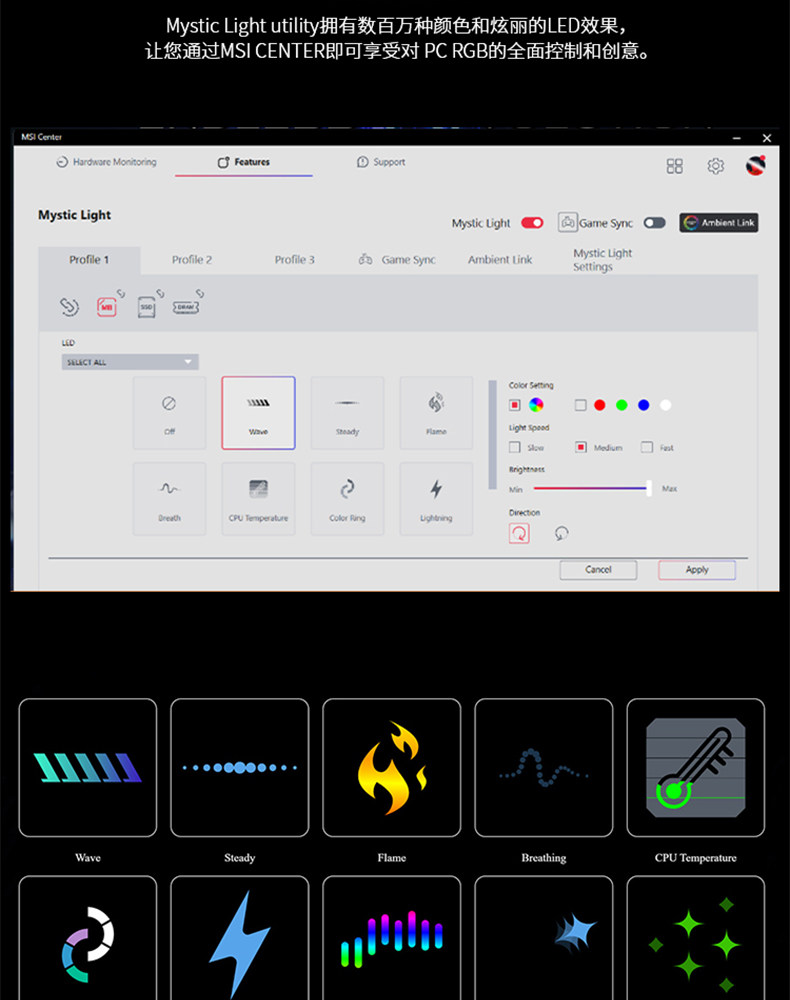Set light speed to Medium
Image resolution: width=790 pixels, height=1000 pixels.
click(580, 448)
